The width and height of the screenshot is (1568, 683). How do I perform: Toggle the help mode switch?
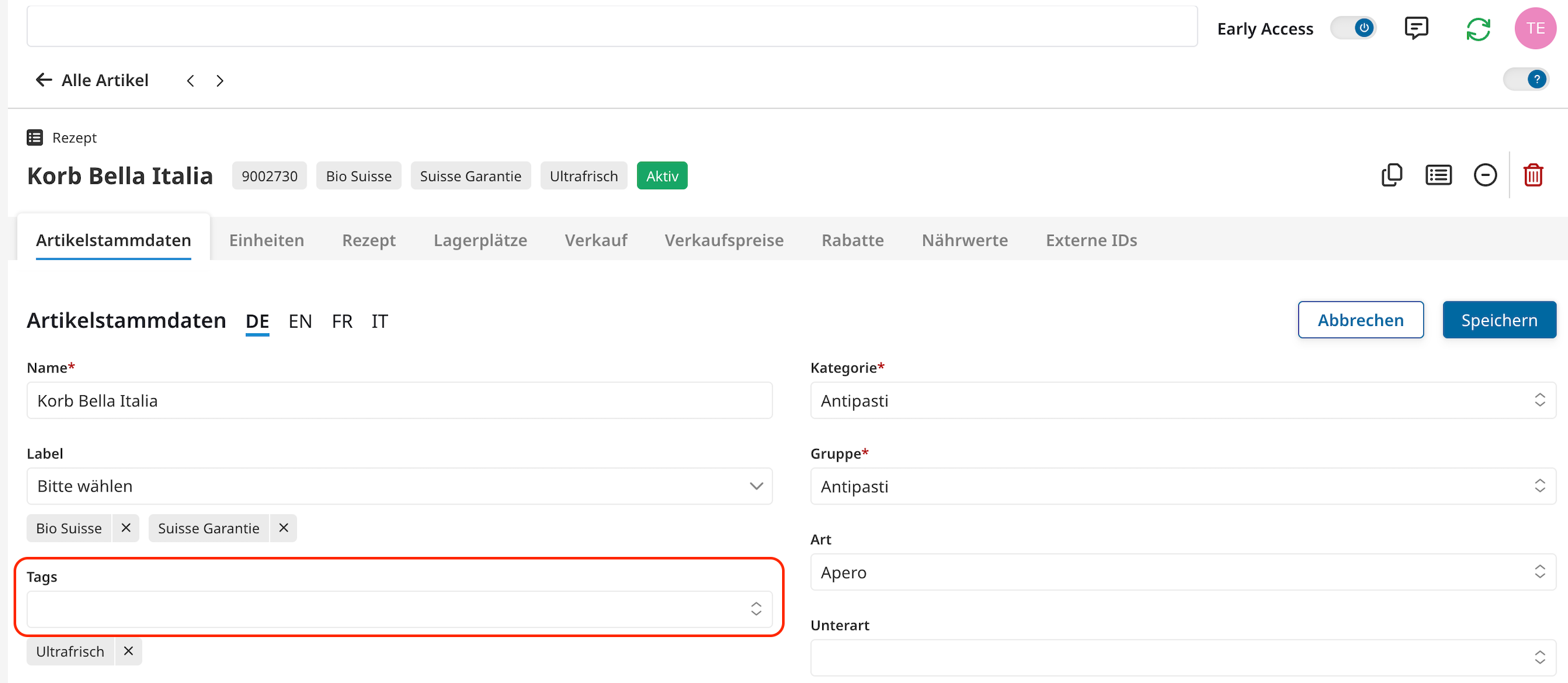coord(1526,80)
